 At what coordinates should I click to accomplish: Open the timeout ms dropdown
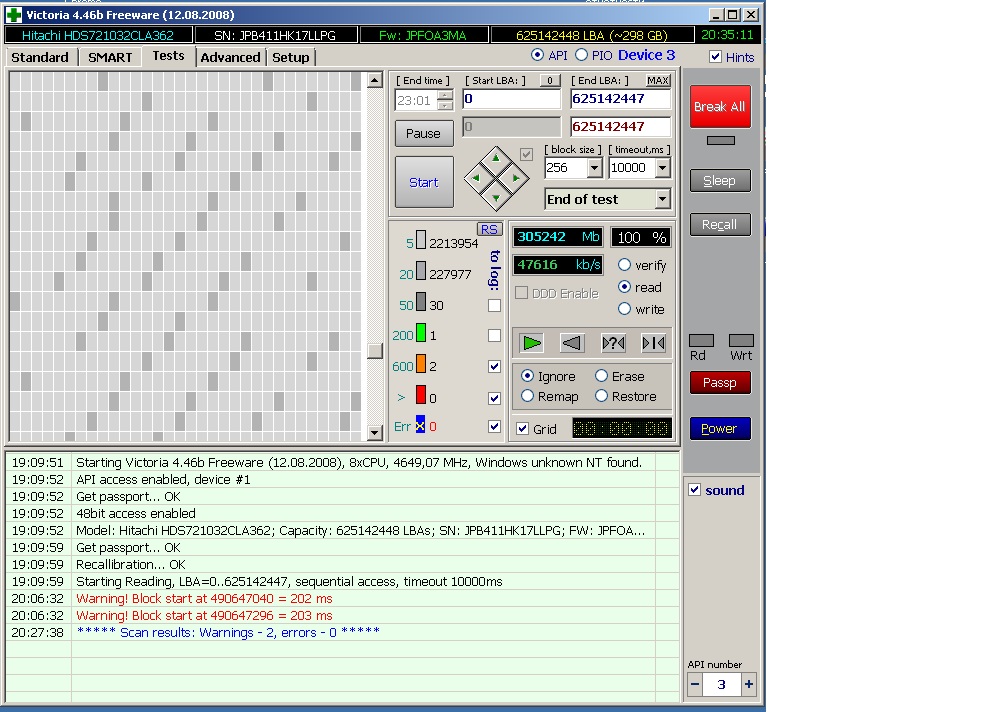tap(662, 168)
